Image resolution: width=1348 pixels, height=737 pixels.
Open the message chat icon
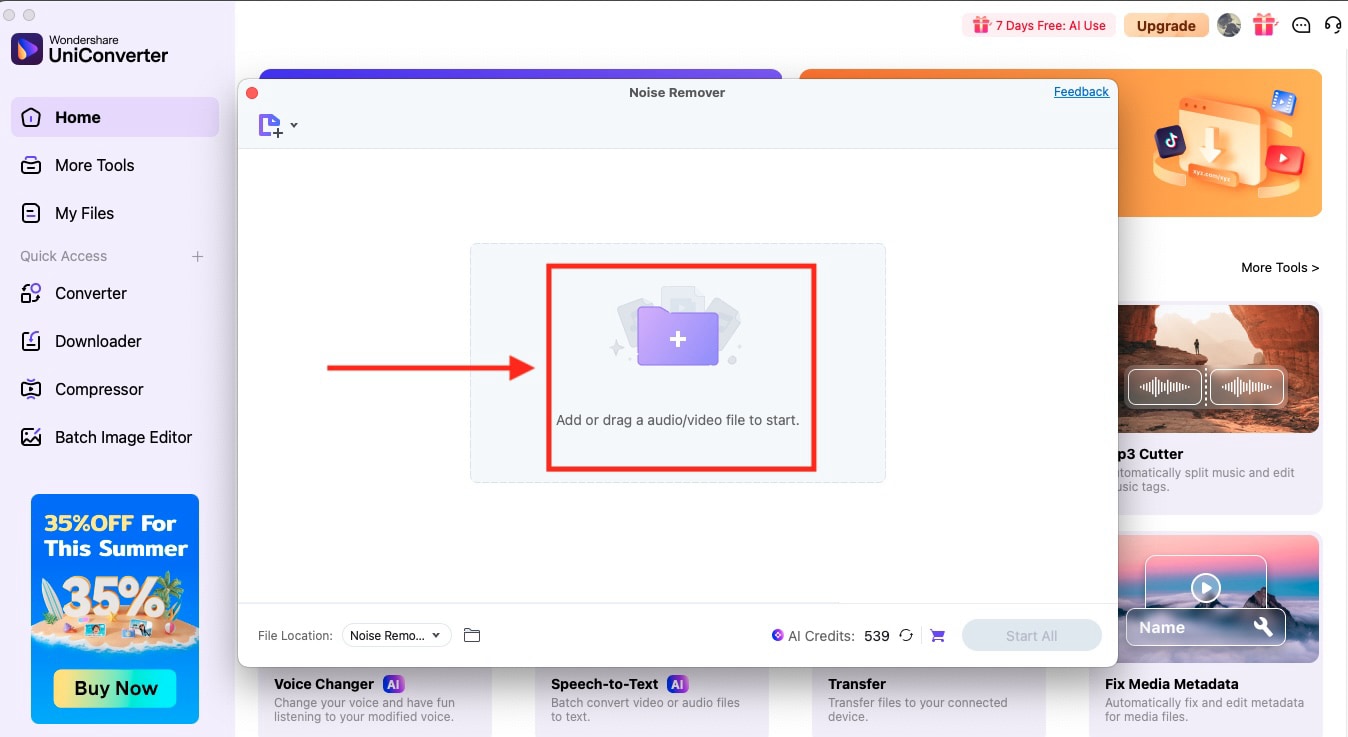1301,26
